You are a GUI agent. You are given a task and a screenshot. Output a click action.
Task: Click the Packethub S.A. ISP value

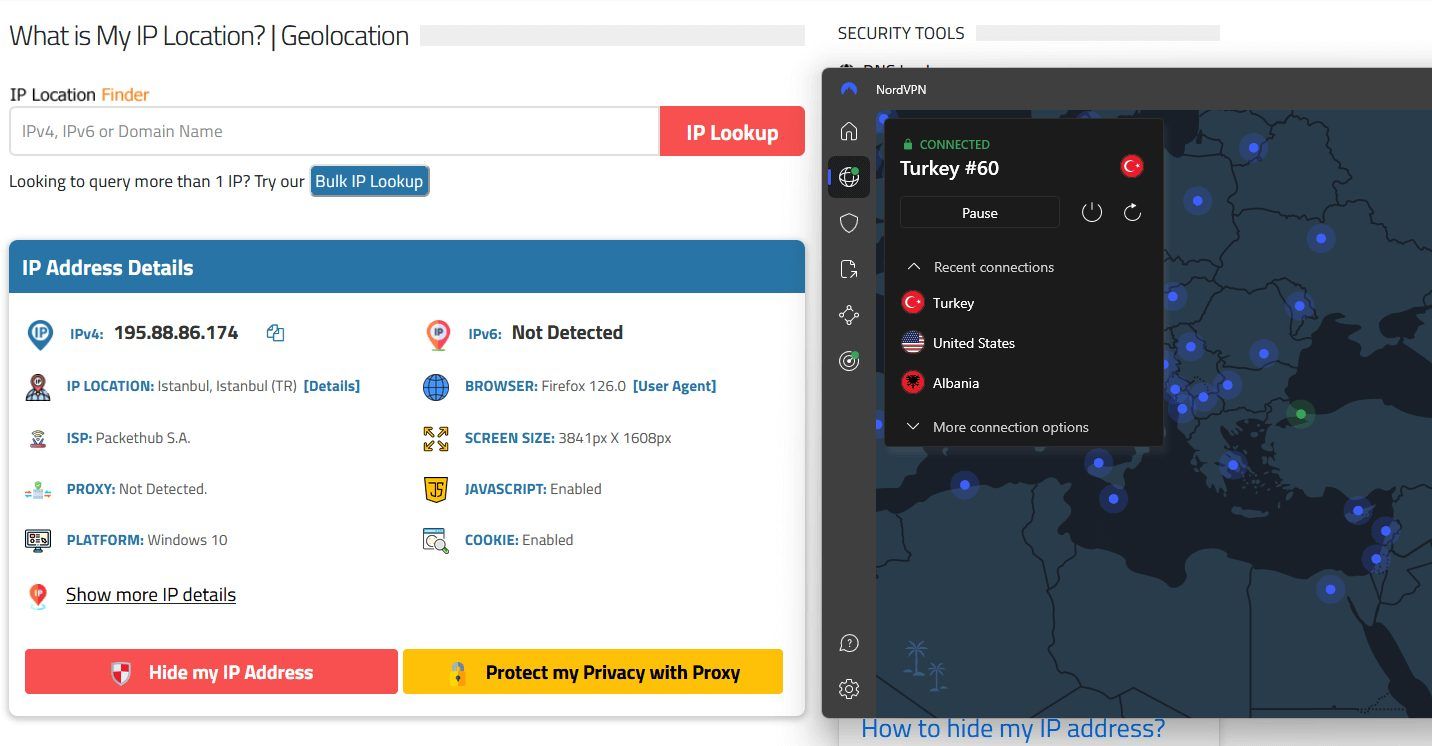[143, 438]
